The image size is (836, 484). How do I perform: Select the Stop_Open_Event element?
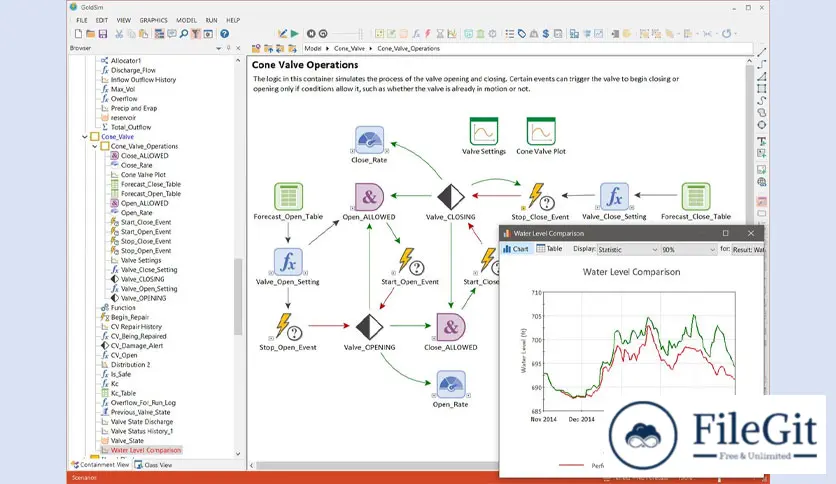pos(288,327)
